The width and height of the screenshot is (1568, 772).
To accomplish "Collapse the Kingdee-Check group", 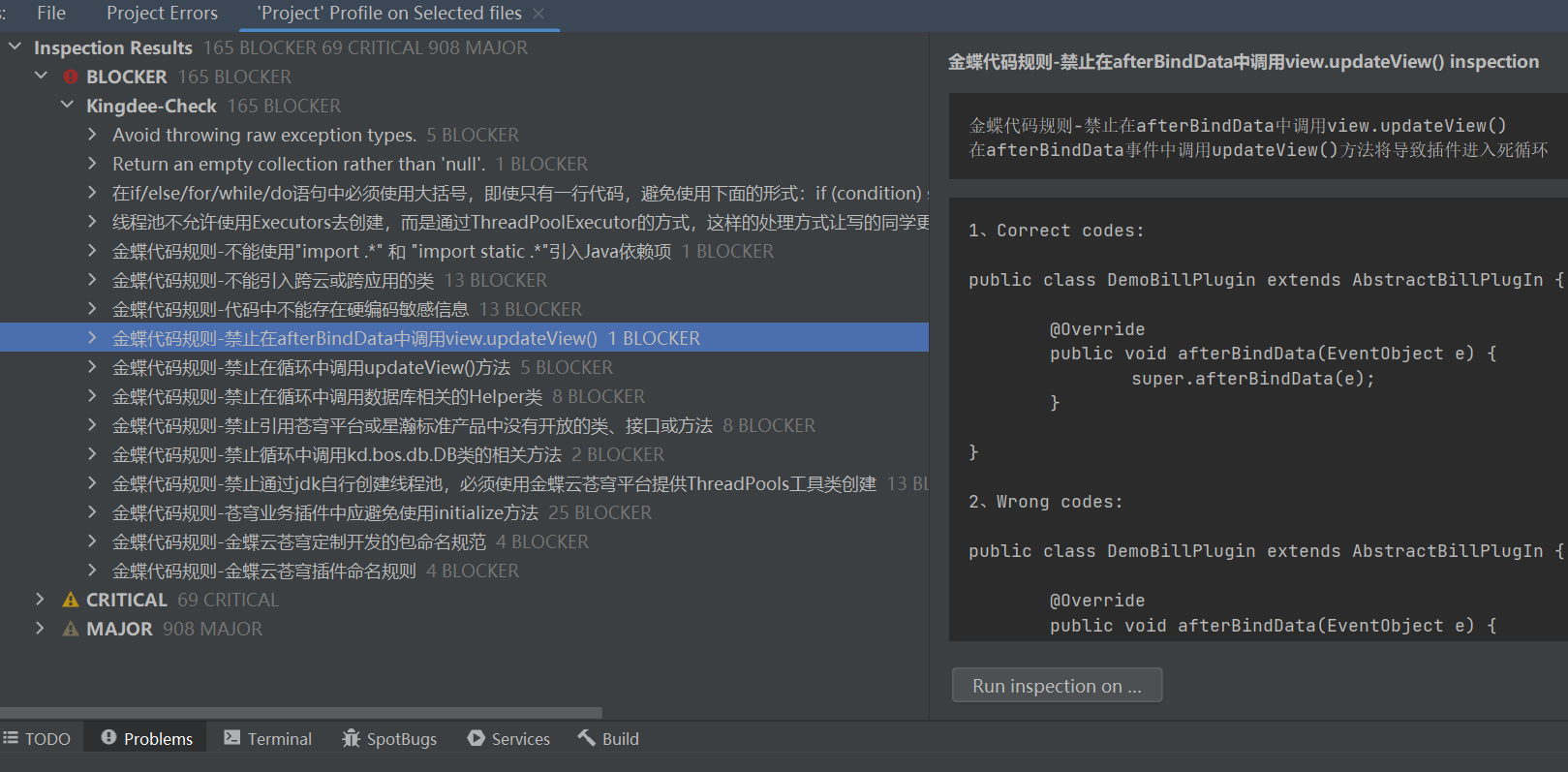I will [x=67, y=105].
